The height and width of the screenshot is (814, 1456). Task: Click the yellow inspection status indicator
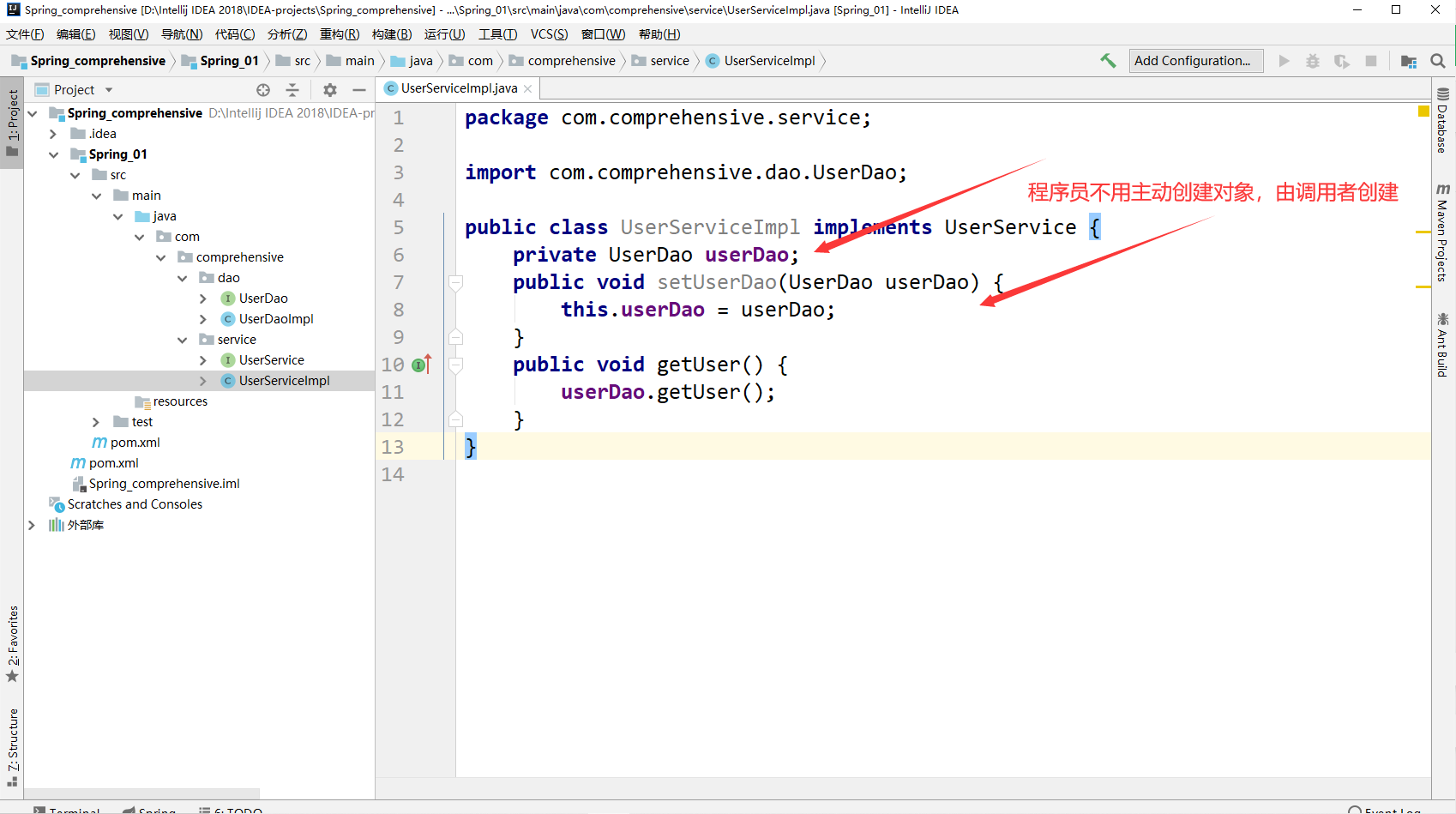click(1423, 112)
